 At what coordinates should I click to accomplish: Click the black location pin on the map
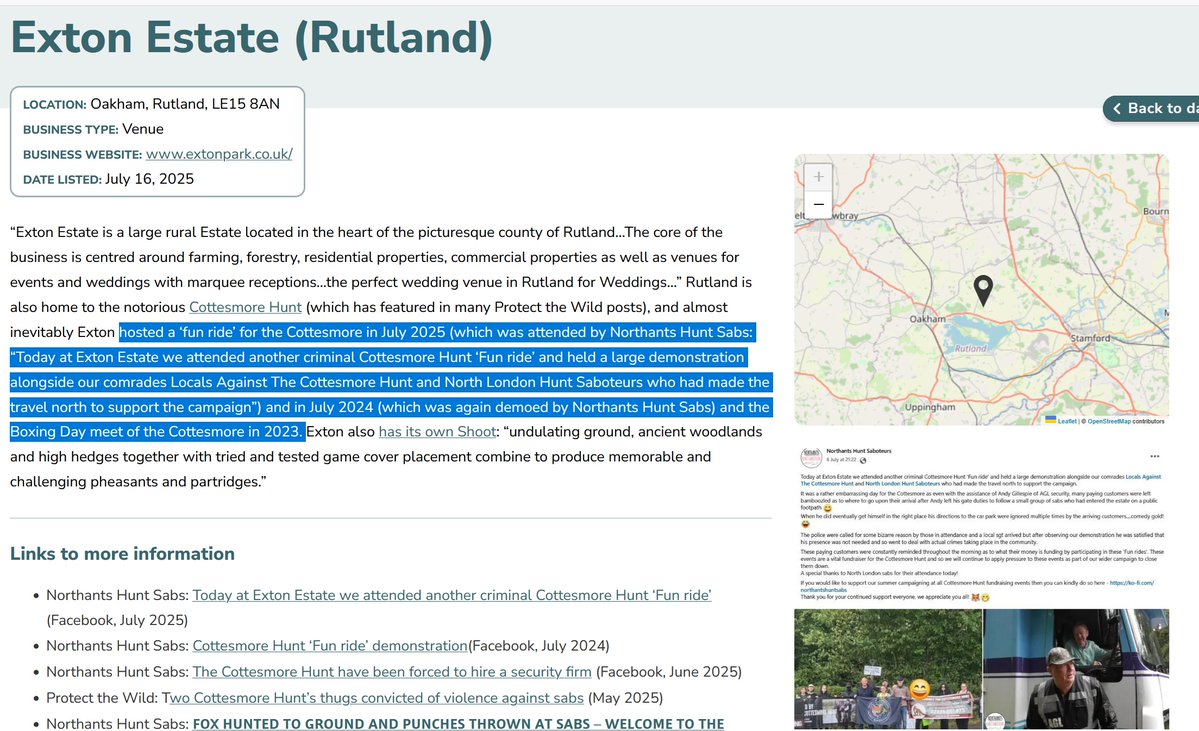point(983,291)
